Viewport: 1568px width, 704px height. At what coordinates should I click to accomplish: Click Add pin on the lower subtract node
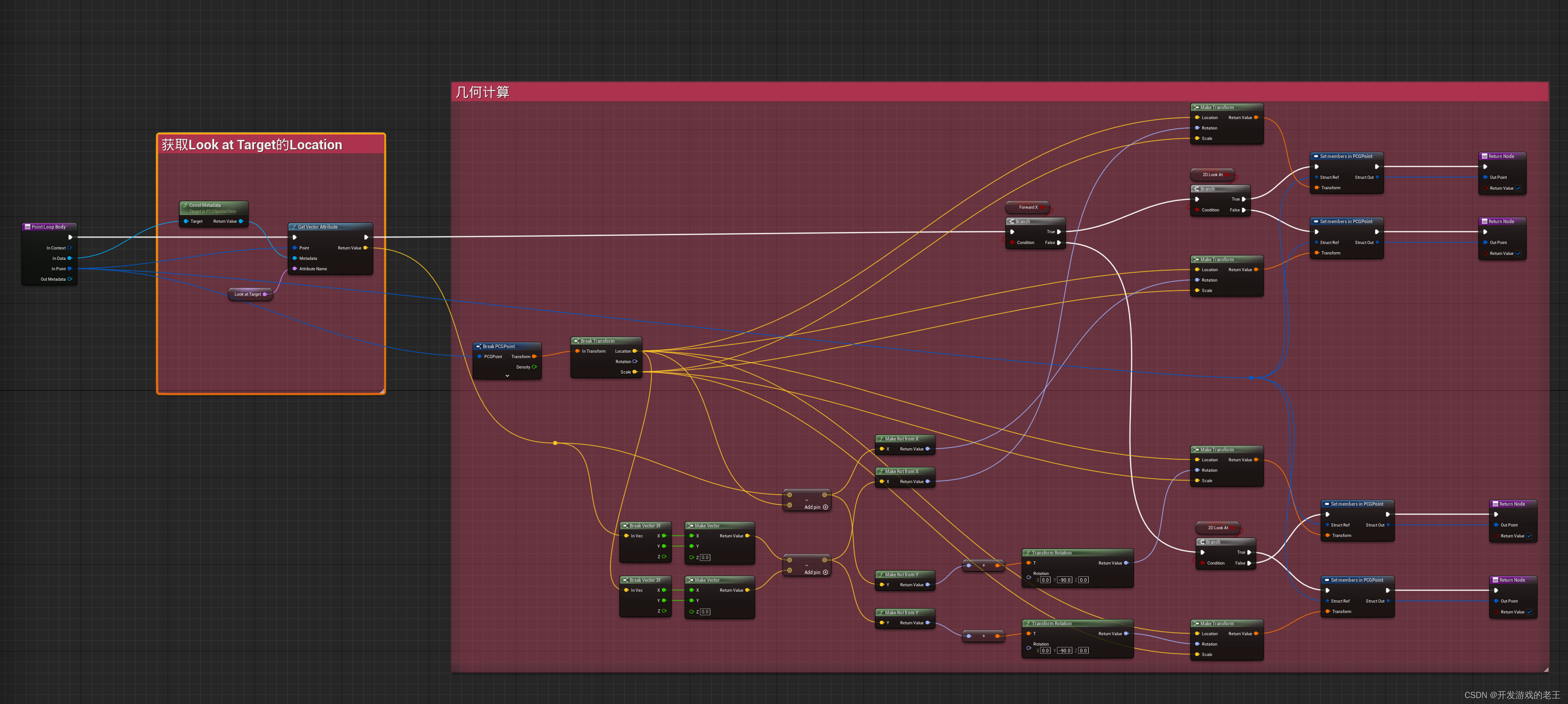click(x=816, y=572)
